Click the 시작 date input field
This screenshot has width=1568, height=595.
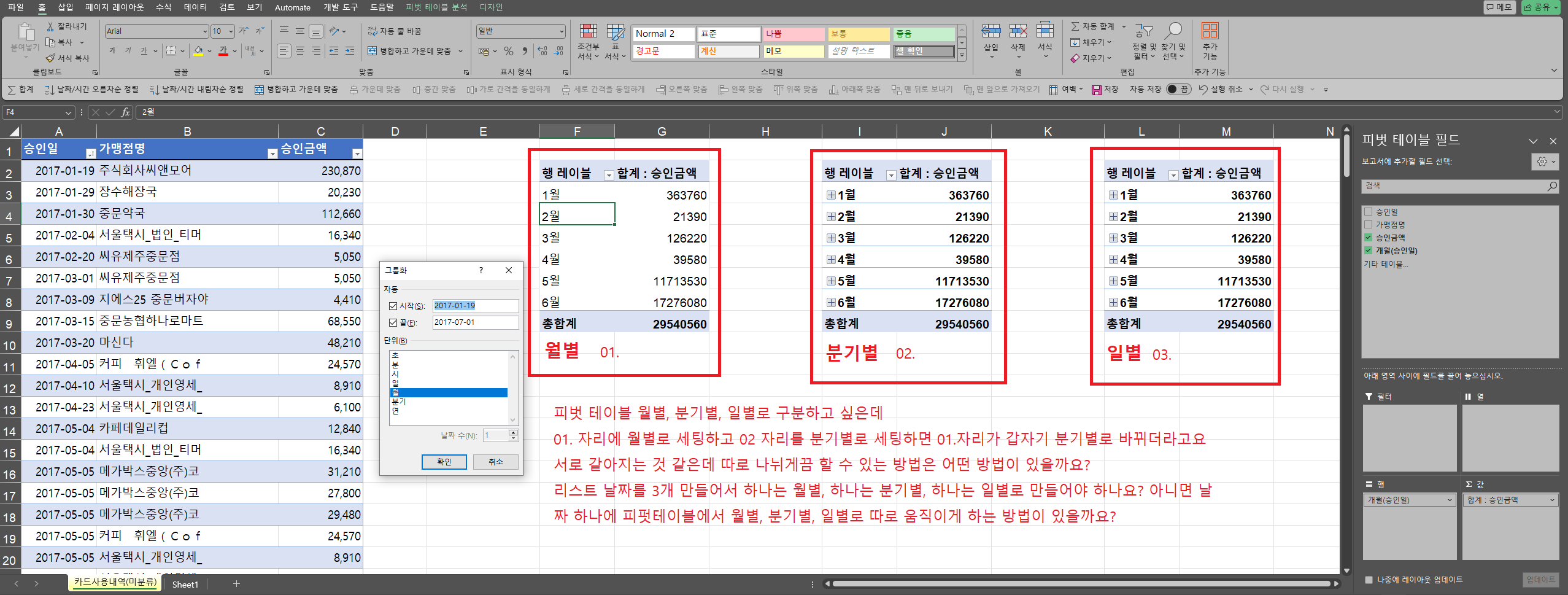476,306
